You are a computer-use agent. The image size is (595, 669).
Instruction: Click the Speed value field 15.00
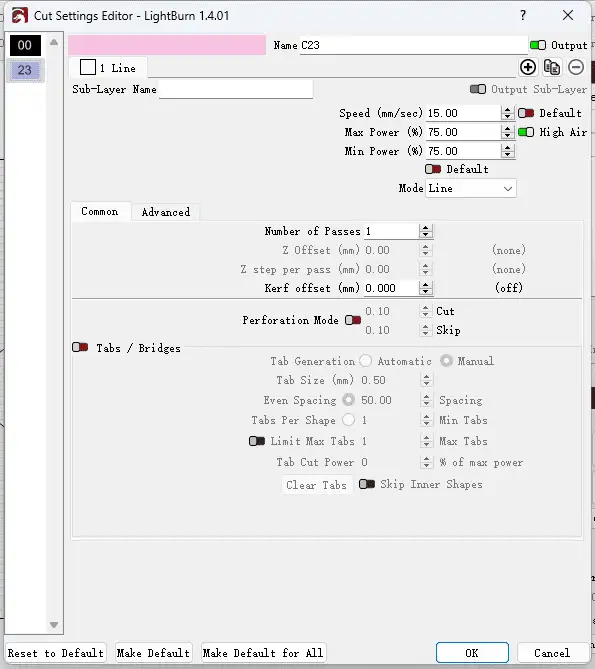(x=463, y=113)
